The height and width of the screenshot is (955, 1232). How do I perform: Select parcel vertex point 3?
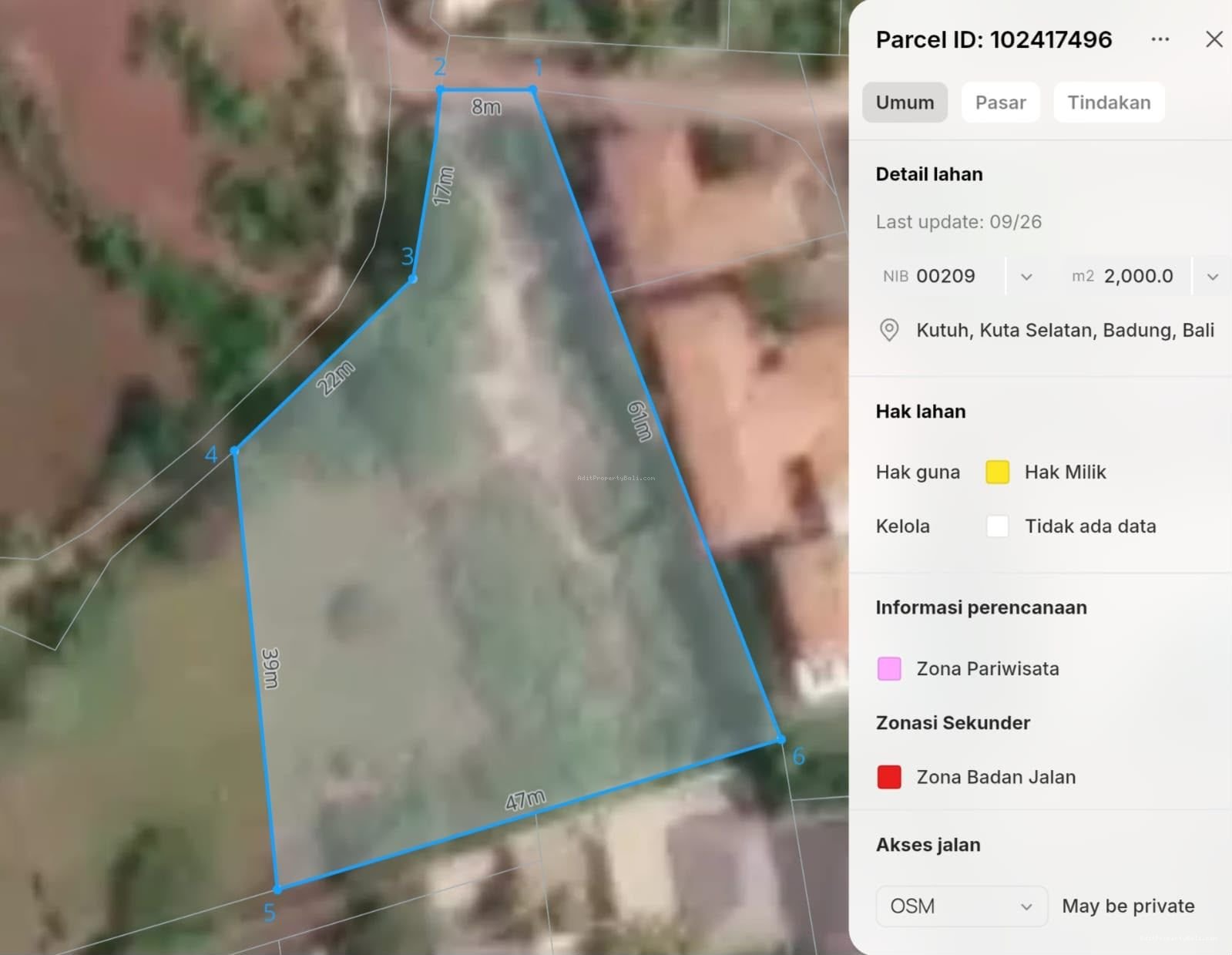pos(413,278)
